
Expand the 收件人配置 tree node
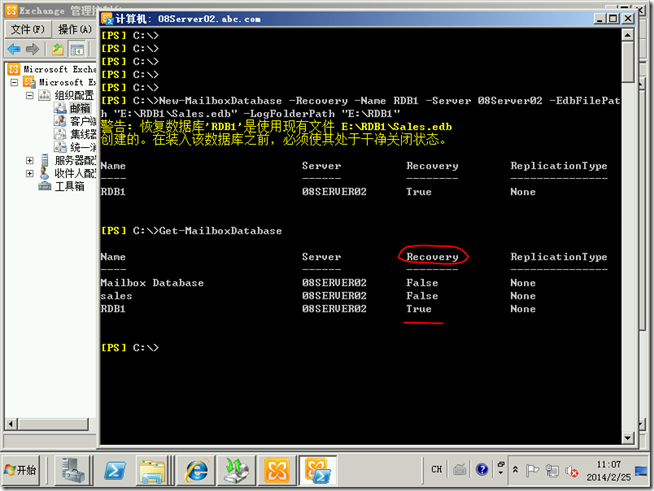pos(30,174)
